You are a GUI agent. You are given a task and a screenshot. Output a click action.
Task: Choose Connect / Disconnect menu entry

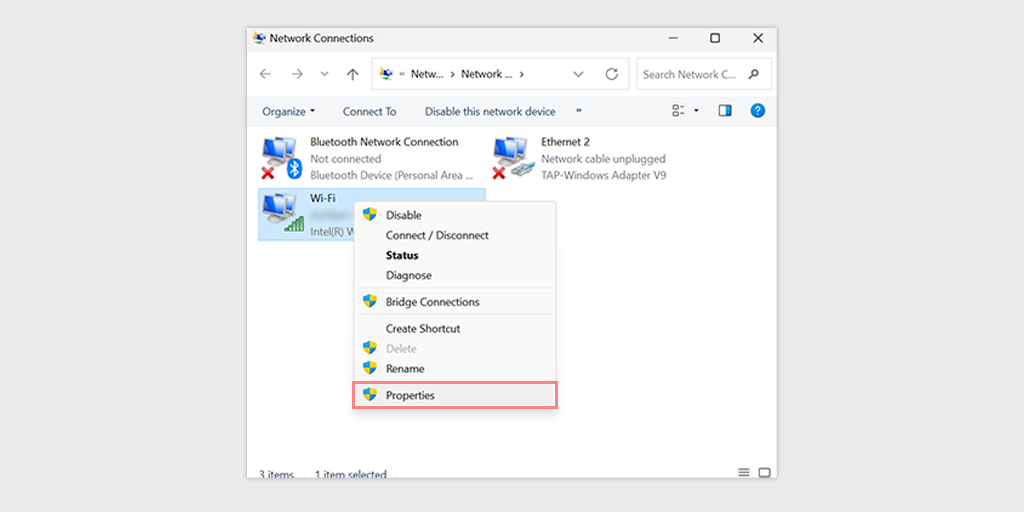(455, 235)
